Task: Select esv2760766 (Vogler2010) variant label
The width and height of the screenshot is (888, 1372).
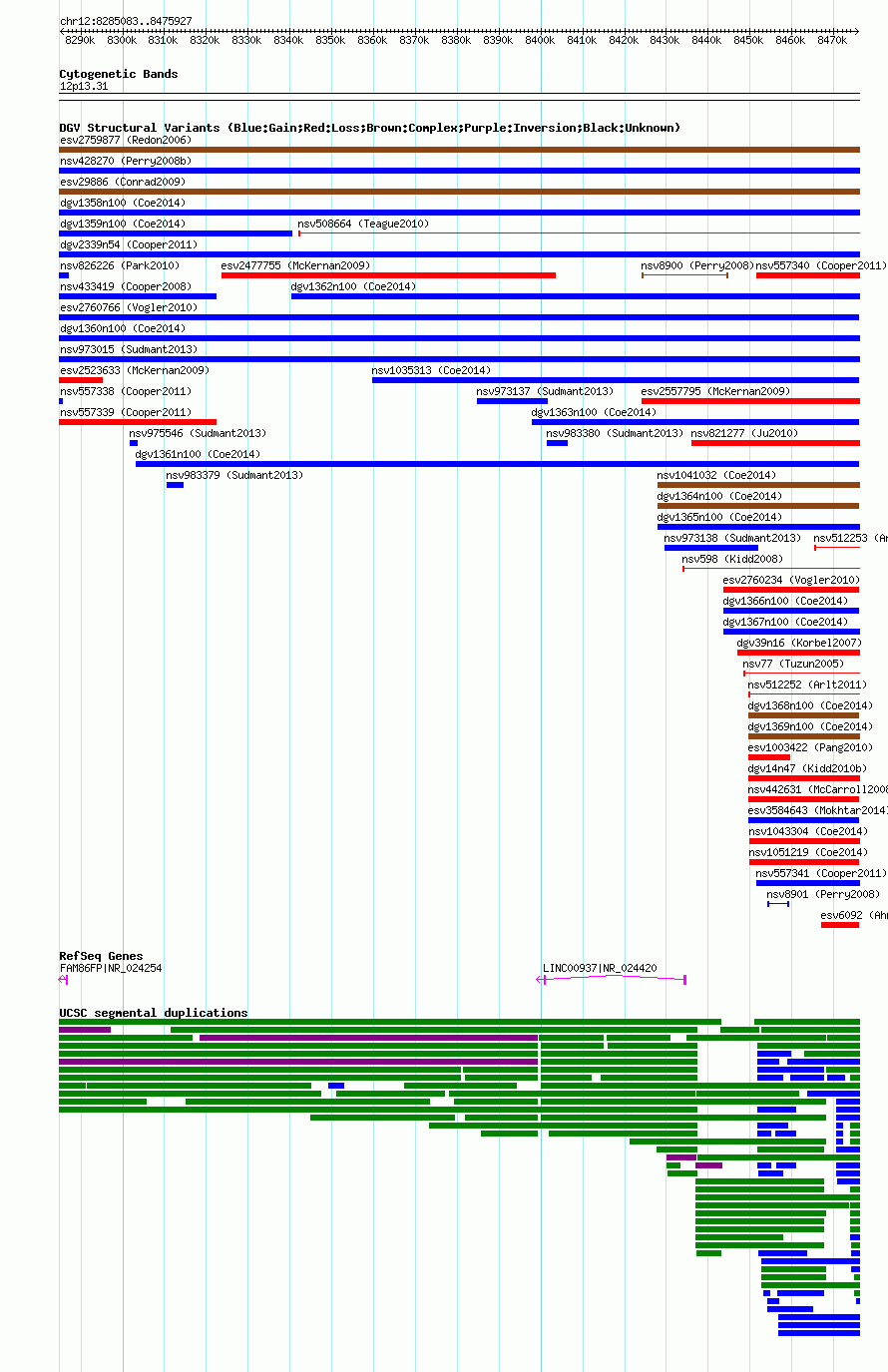Action: coord(128,308)
